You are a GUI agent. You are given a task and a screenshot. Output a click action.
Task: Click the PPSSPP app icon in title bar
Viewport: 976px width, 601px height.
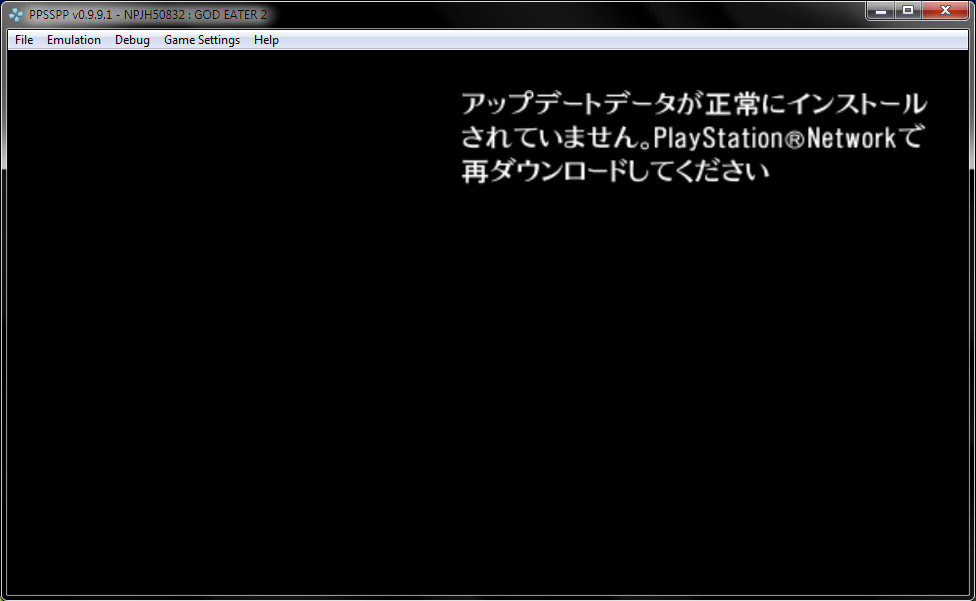[16, 14]
